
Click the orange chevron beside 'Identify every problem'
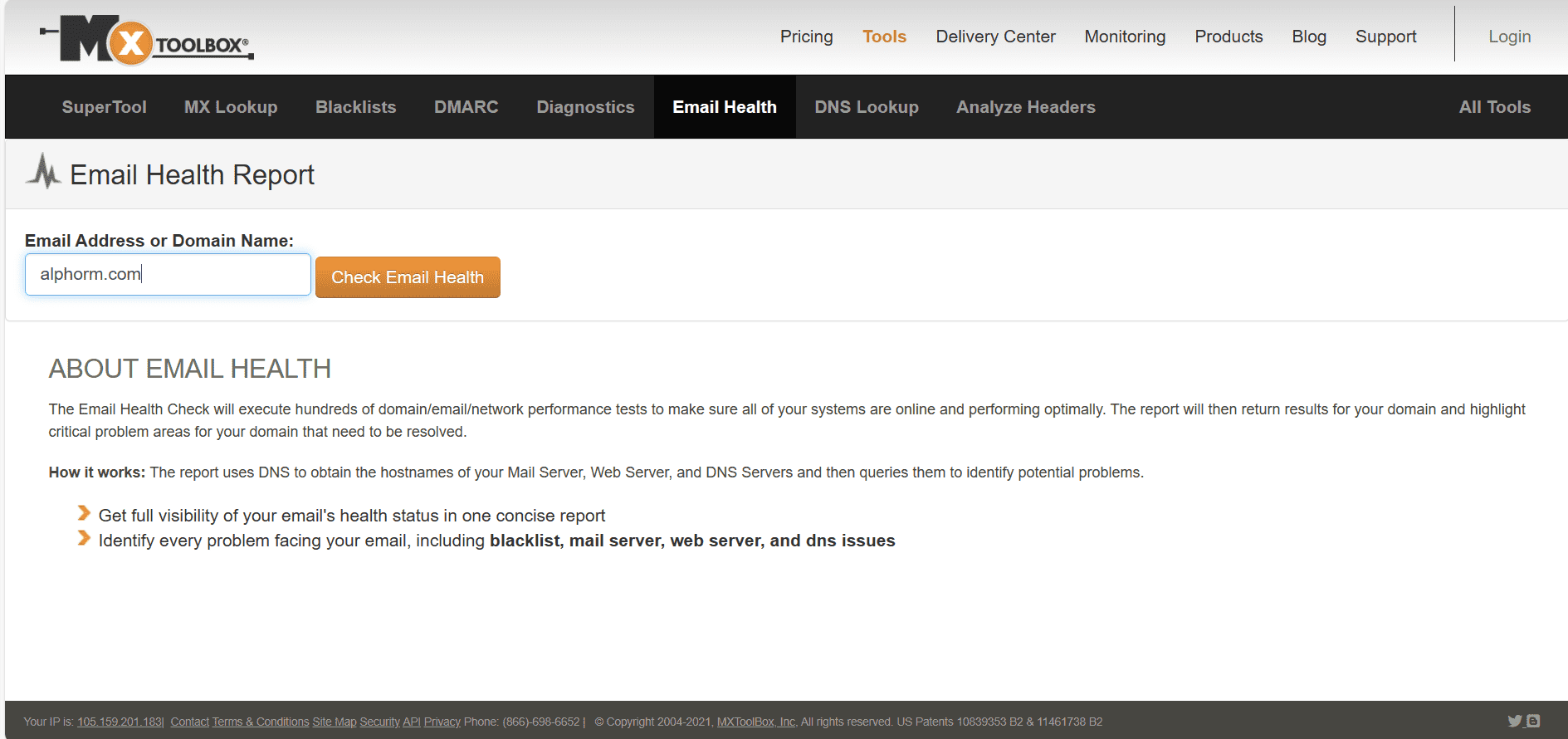coord(84,538)
